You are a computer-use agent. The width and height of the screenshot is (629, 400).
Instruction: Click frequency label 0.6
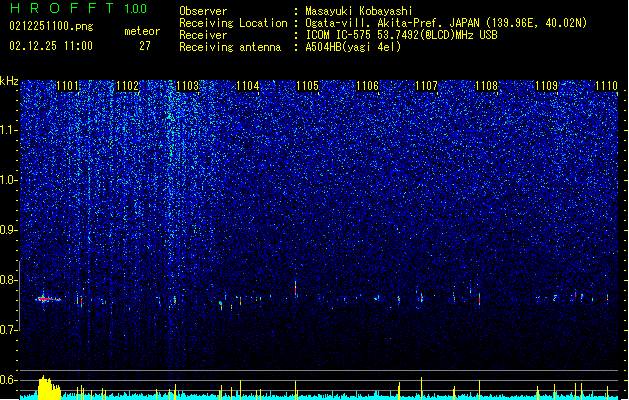9,380
